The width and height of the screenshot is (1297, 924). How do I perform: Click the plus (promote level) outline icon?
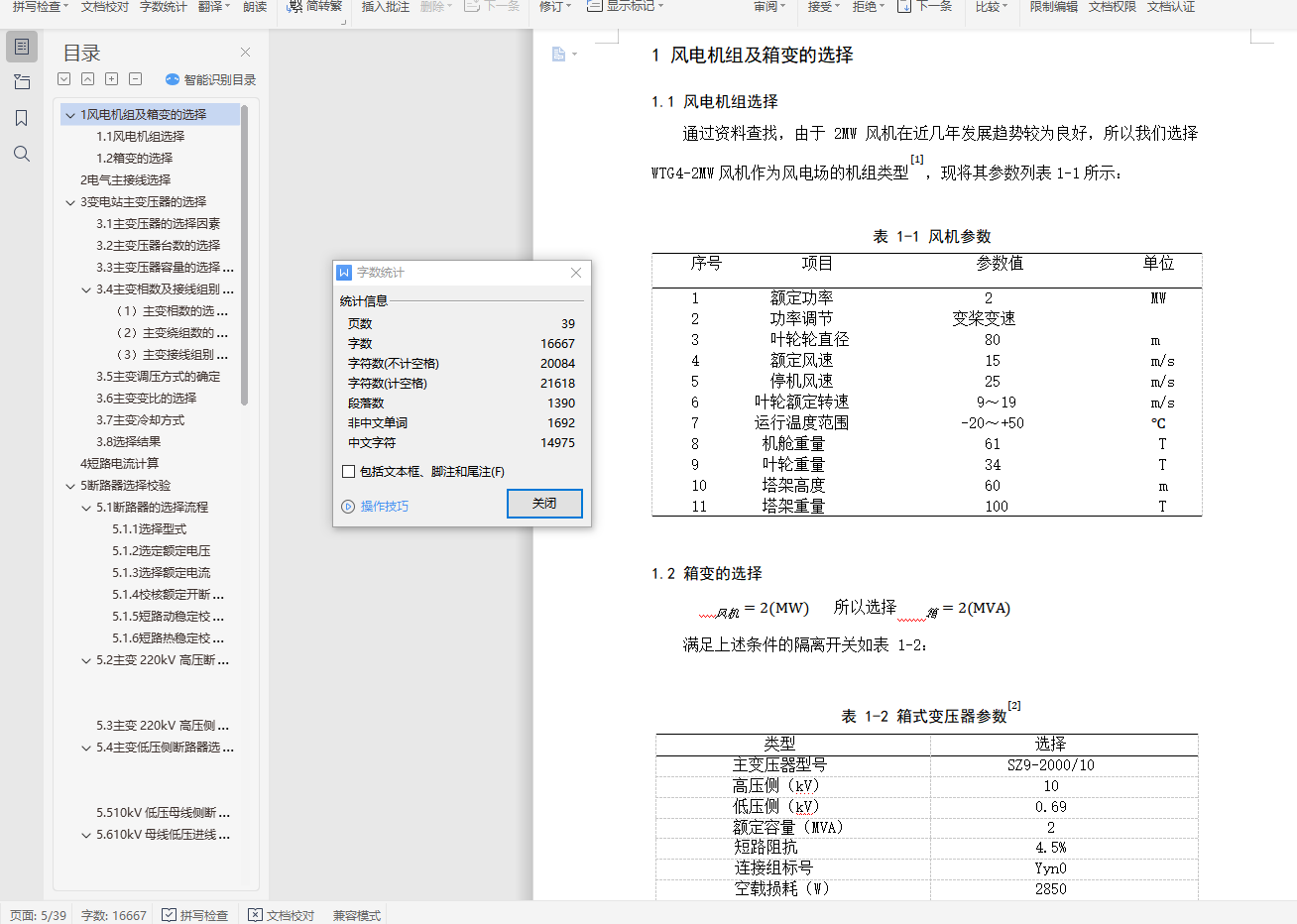112,79
